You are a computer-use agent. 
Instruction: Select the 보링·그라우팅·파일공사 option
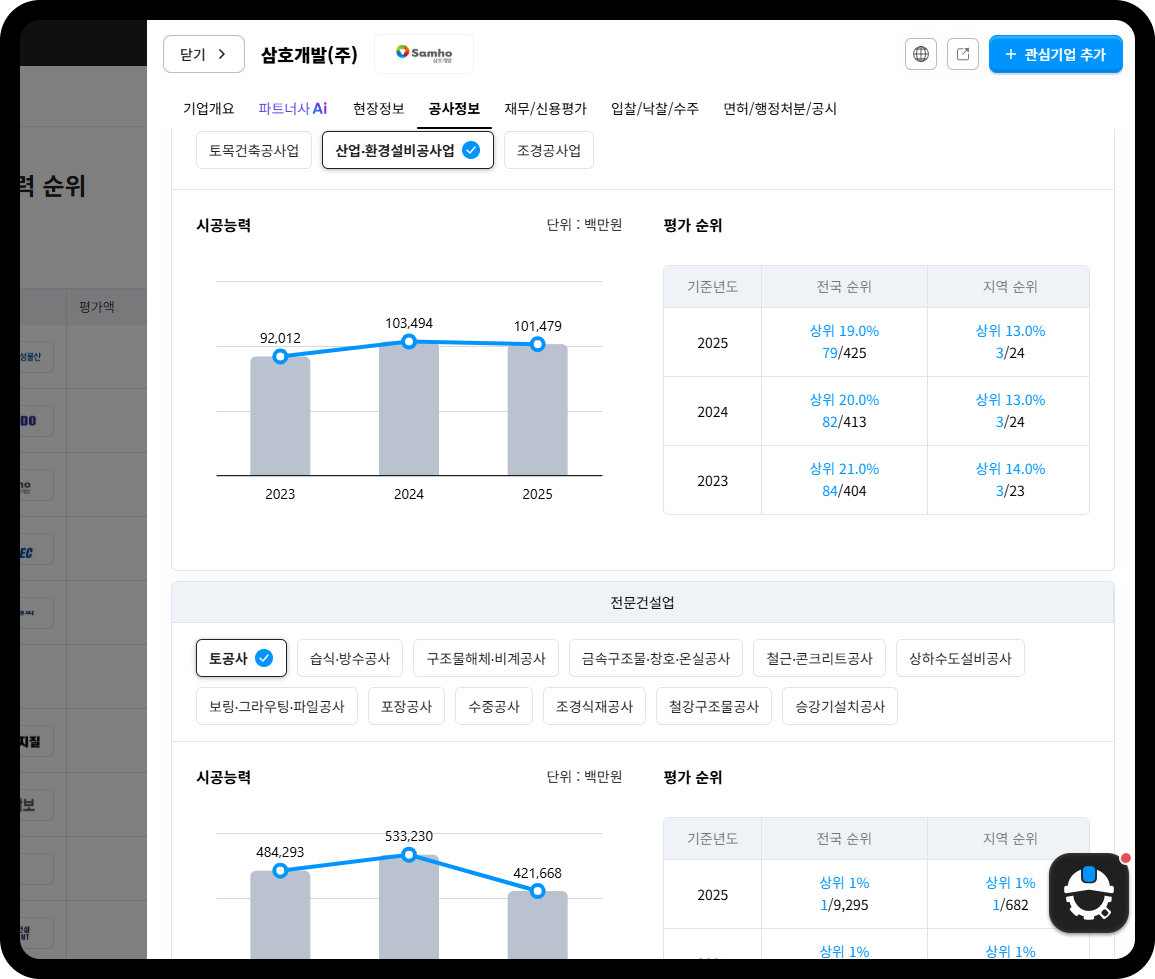tap(277, 706)
